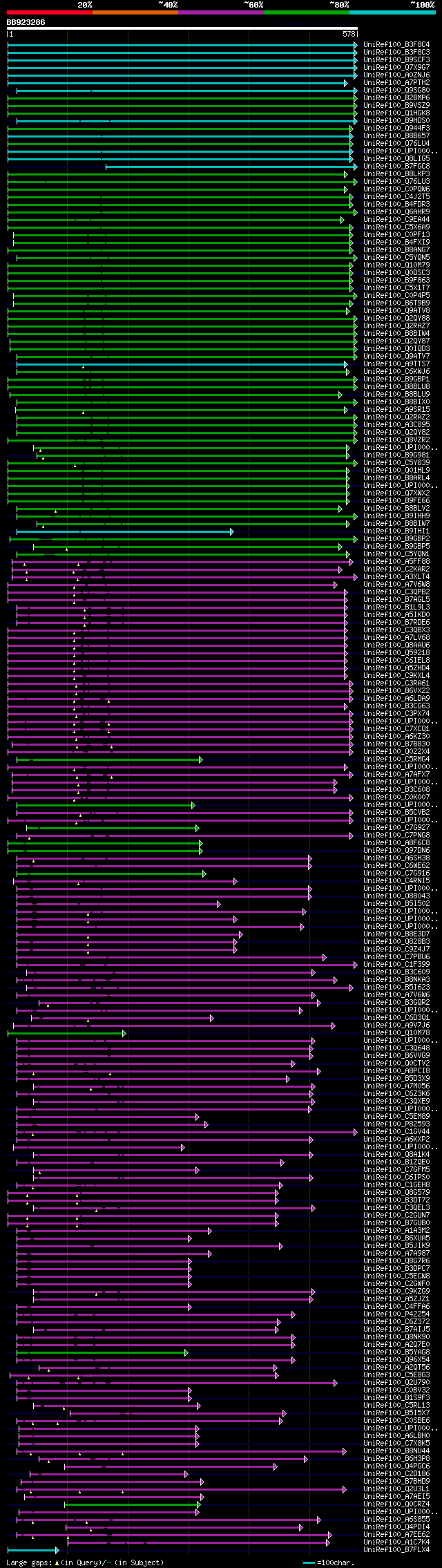Click the UniRef100_B7FLX4 label

396,1549
